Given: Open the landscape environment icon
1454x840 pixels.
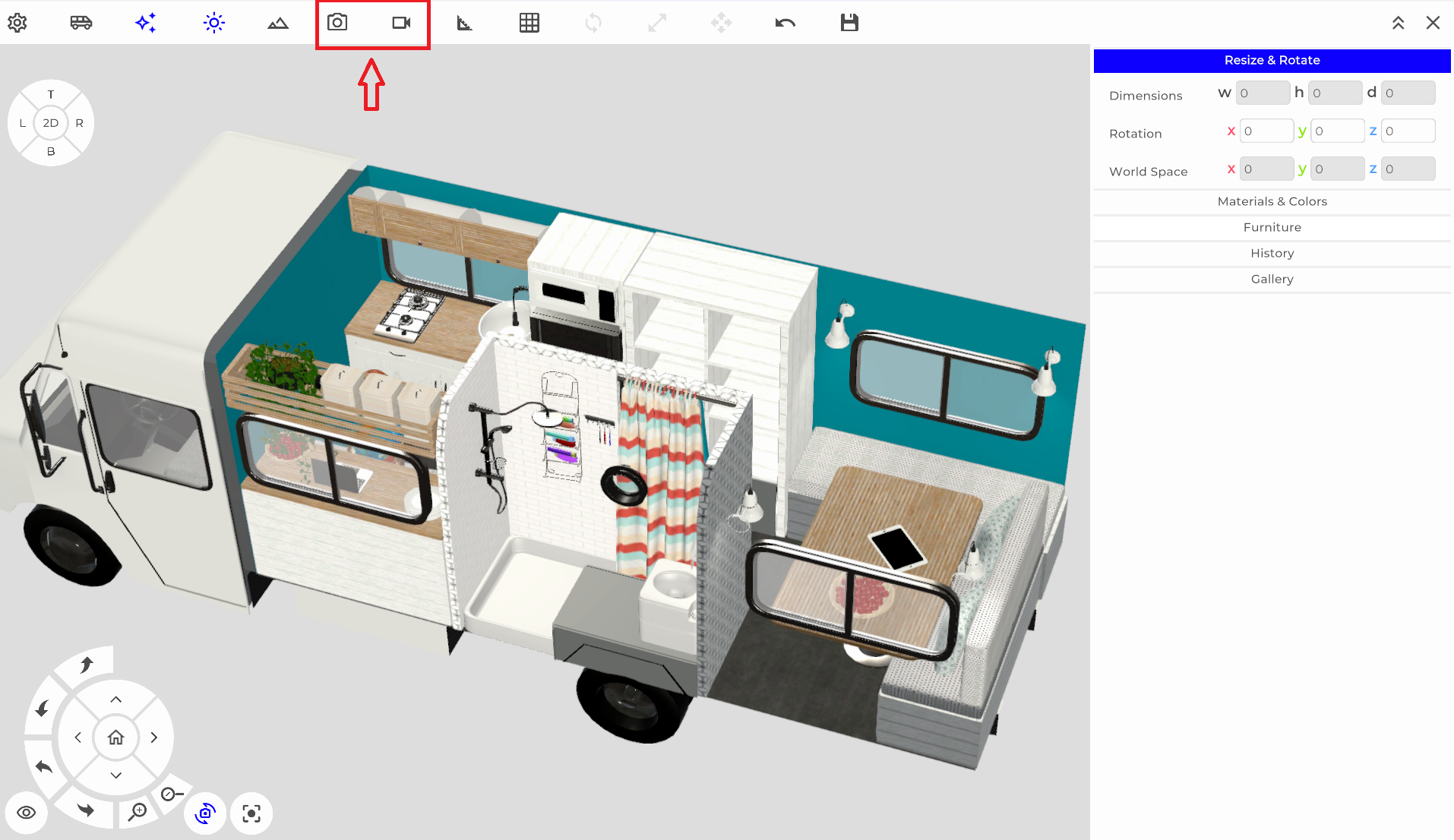Looking at the screenshot, I should pos(278,23).
